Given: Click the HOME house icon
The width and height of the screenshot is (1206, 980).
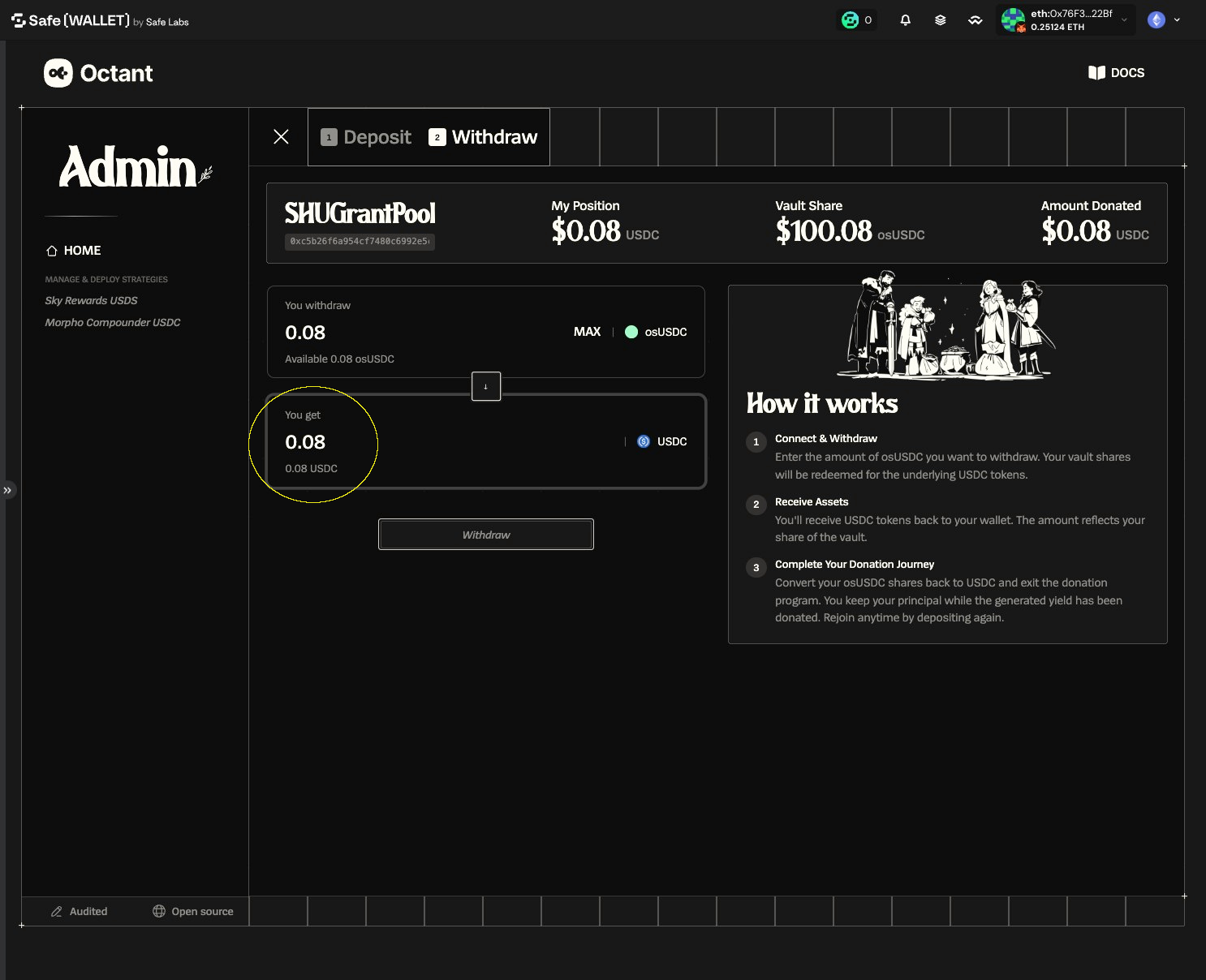Looking at the screenshot, I should [52, 251].
